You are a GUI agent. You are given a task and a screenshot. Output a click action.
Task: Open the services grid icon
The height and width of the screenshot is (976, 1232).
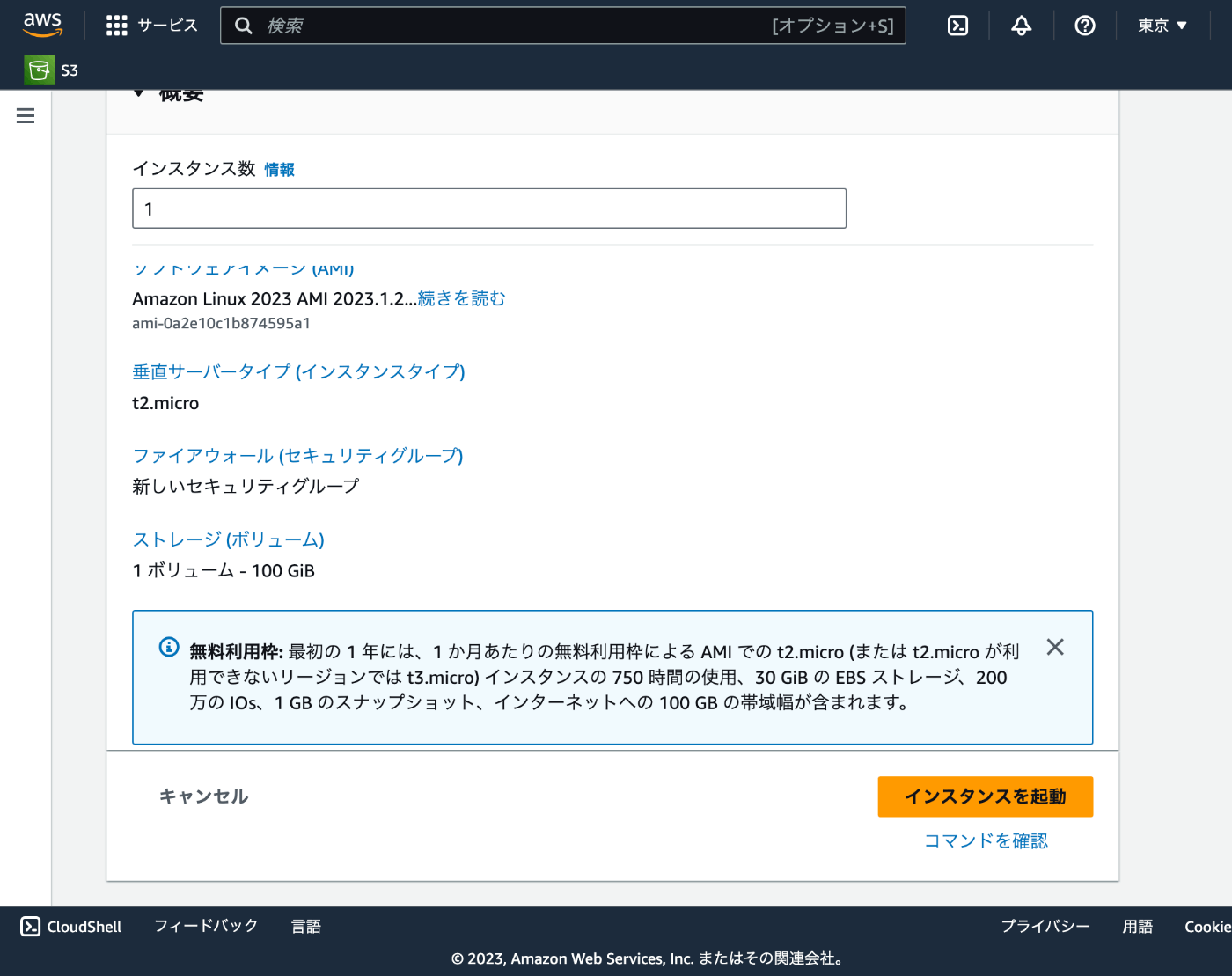116,26
